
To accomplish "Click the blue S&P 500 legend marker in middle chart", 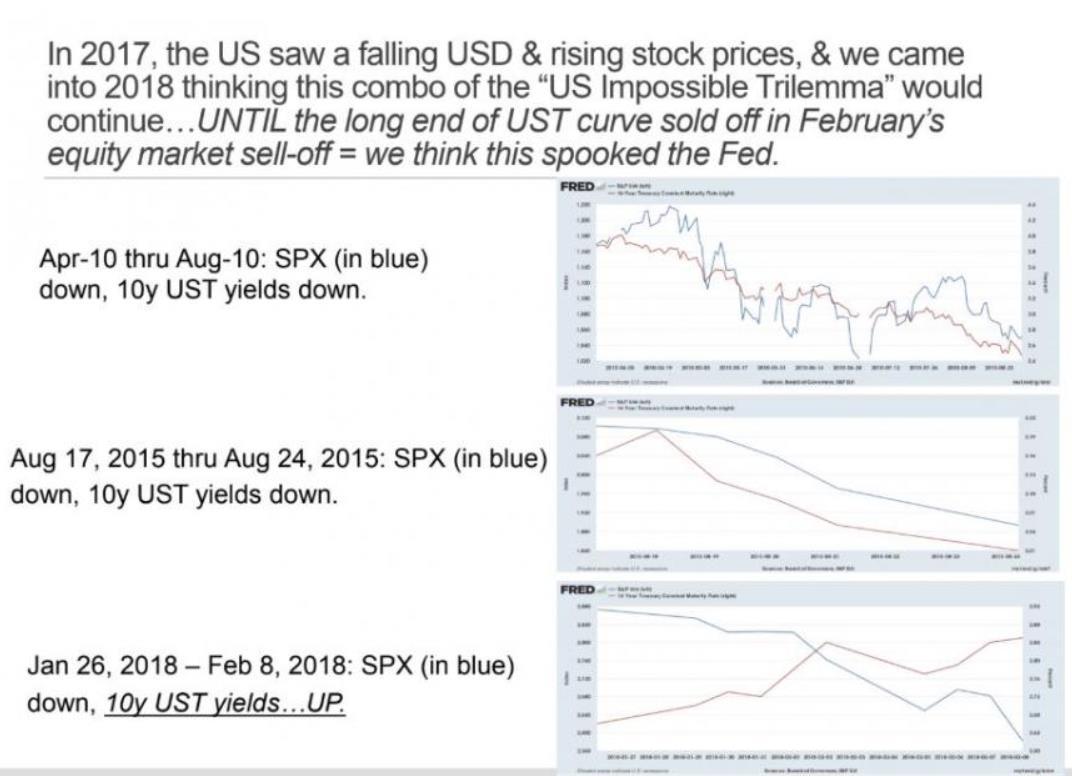I will click(612, 398).
